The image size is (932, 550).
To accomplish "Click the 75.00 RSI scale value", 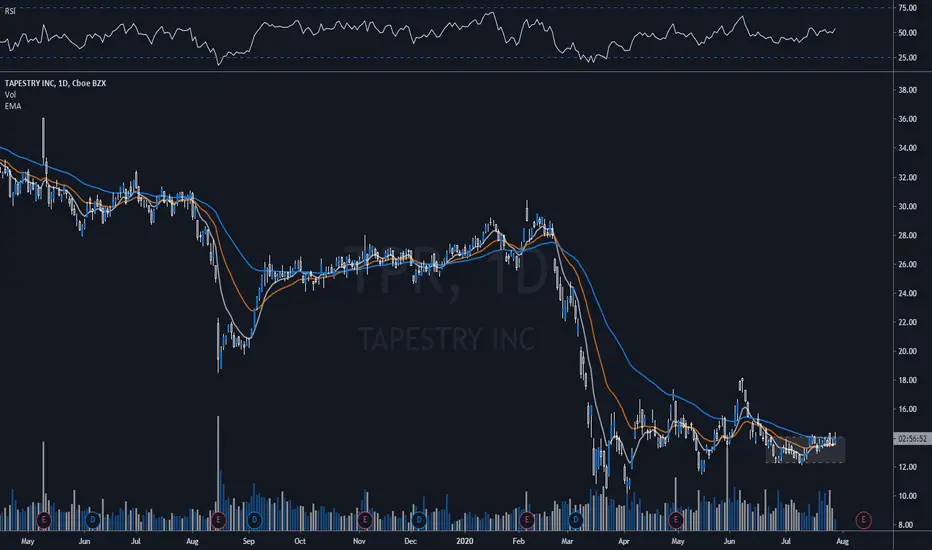I will (x=907, y=8).
